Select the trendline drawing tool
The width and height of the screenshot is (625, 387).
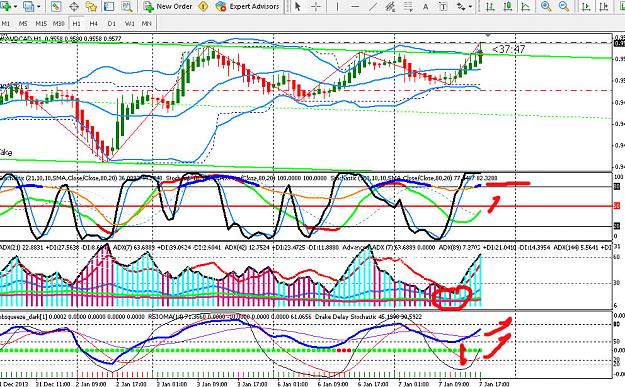[x=372, y=6]
